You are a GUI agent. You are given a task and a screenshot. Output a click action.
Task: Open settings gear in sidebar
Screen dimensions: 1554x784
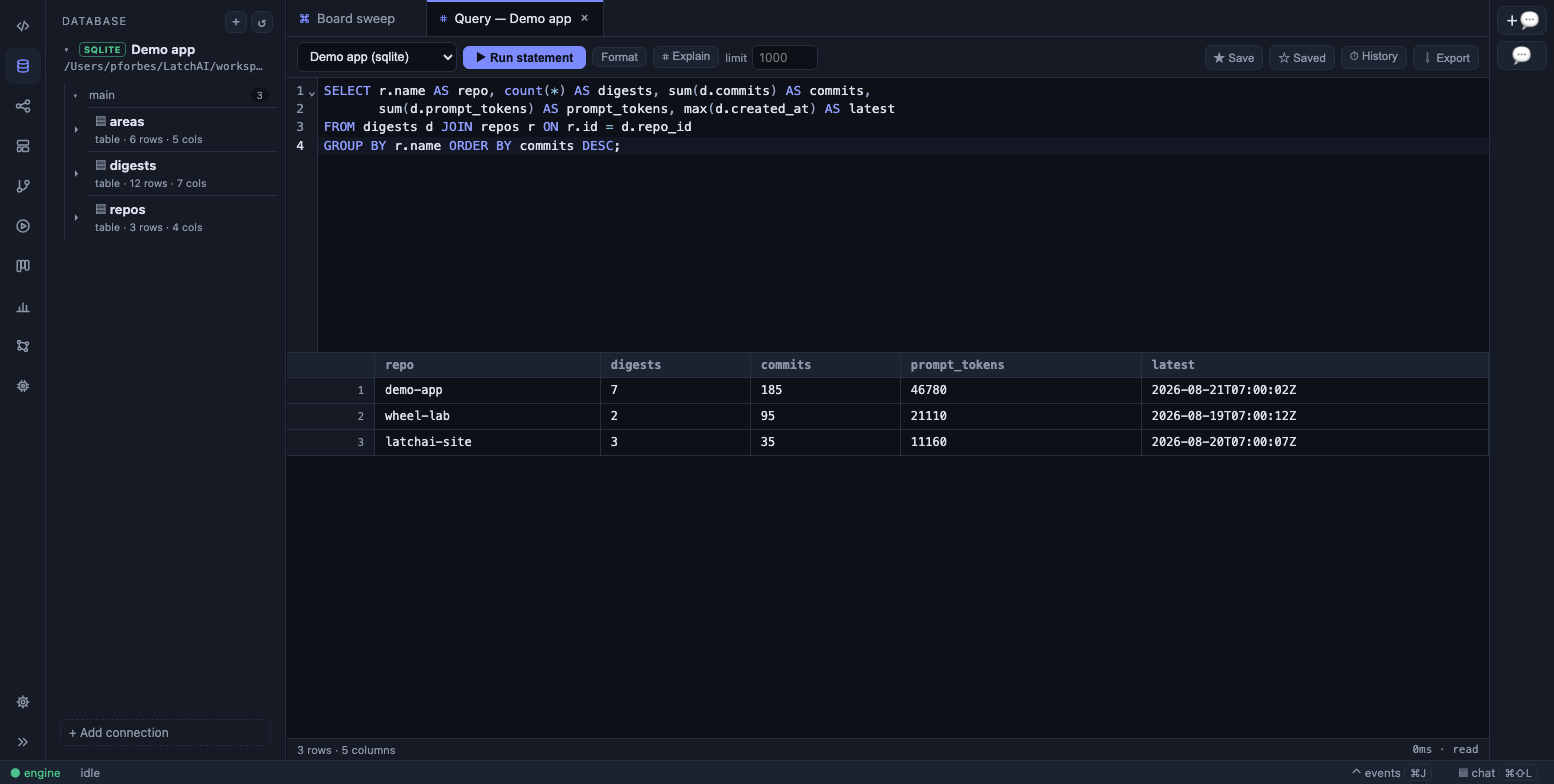point(23,702)
